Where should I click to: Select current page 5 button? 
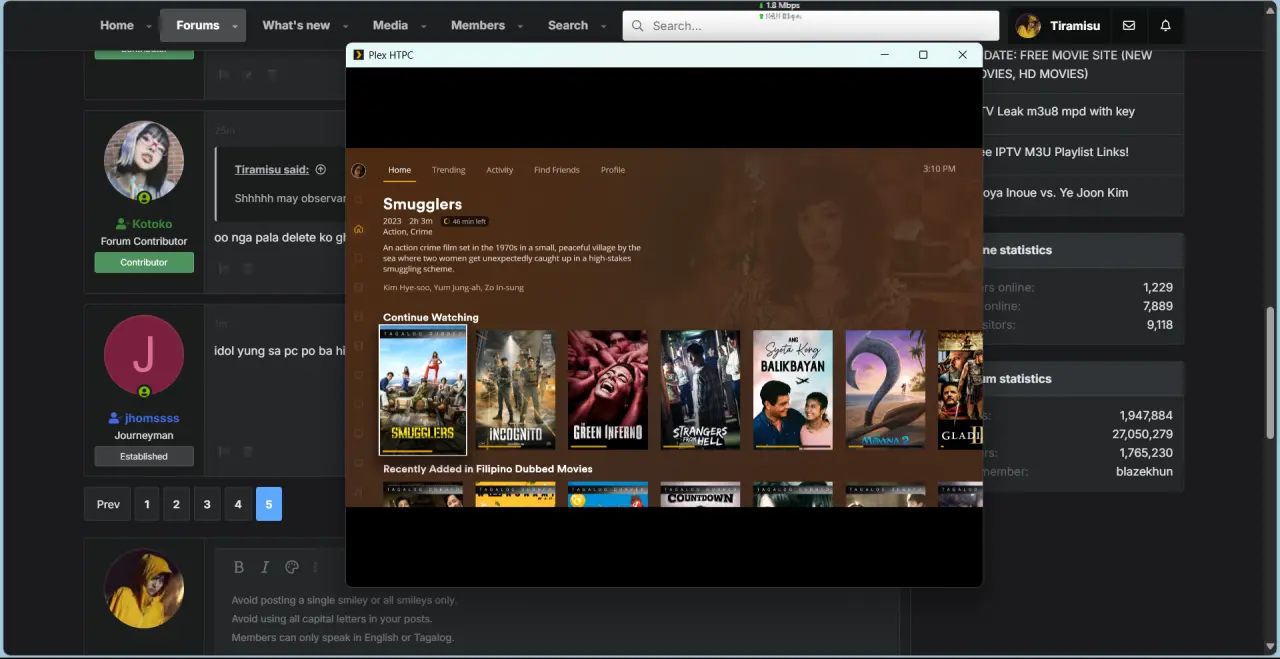269,504
